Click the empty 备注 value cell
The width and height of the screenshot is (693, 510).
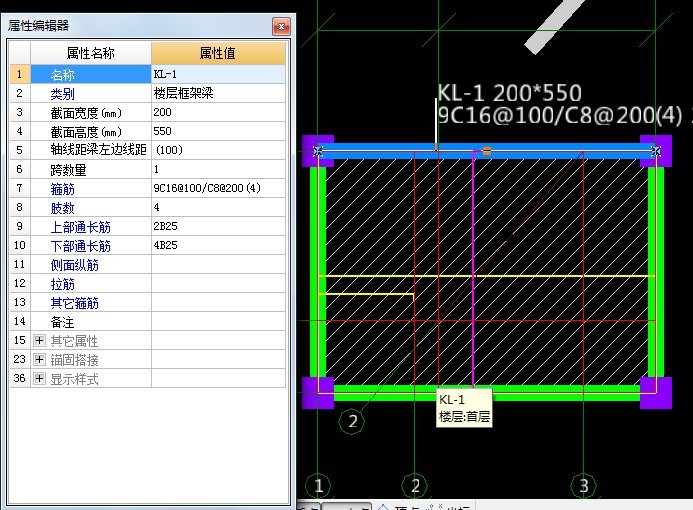tap(218, 321)
